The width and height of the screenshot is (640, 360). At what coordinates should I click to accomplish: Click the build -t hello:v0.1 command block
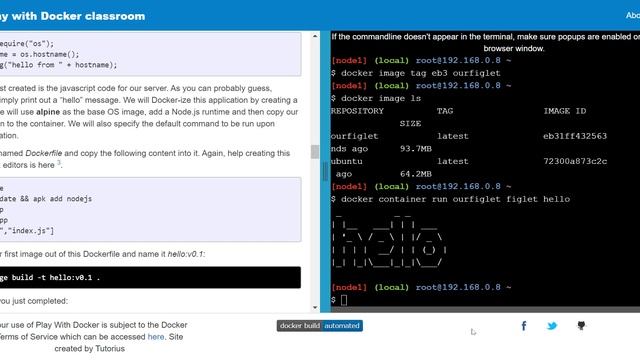point(150,278)
